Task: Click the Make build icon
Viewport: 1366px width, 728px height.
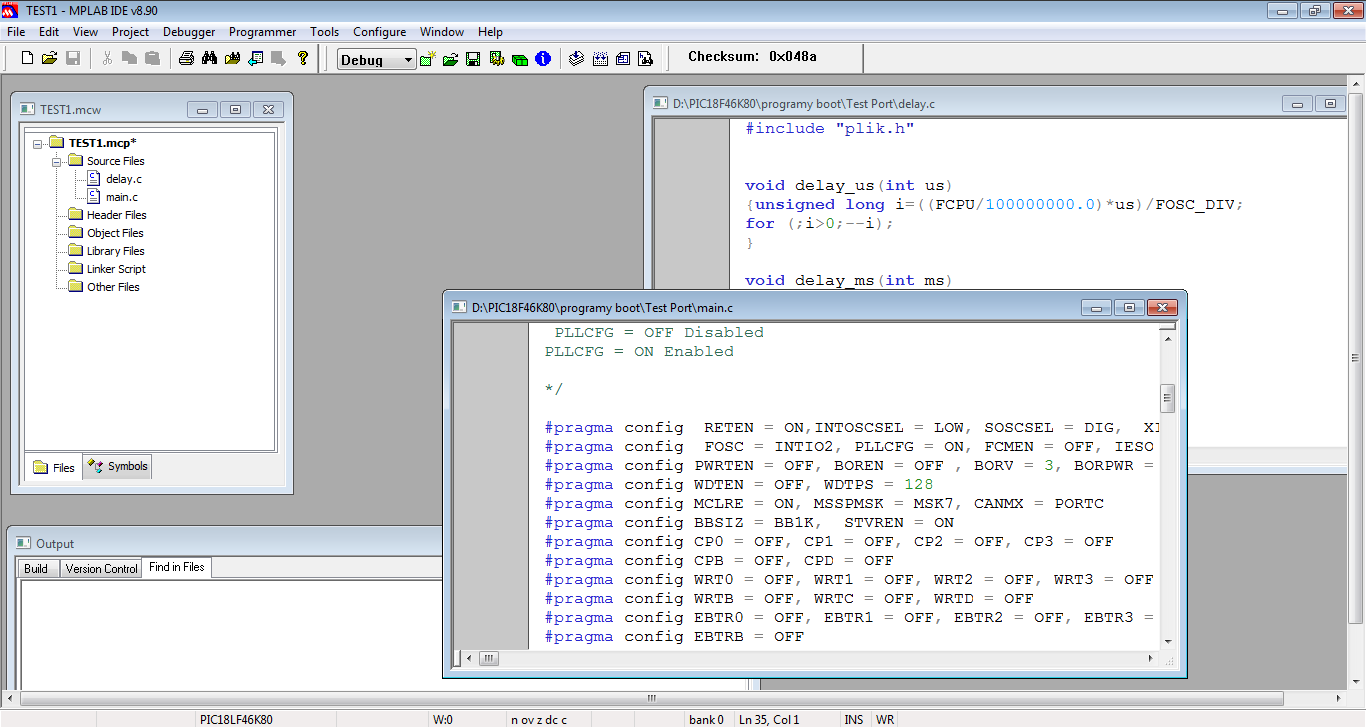Action: coord(577,59)
